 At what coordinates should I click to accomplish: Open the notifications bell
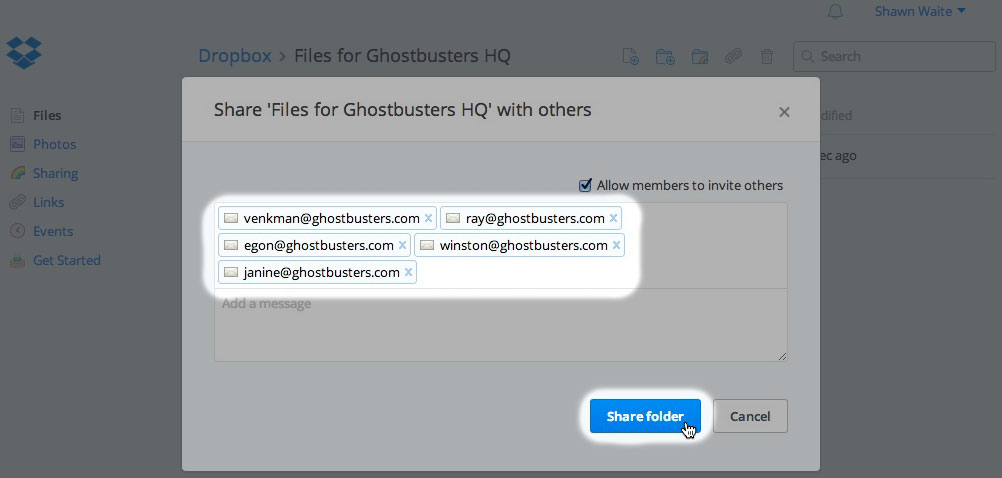coord(835,12)
